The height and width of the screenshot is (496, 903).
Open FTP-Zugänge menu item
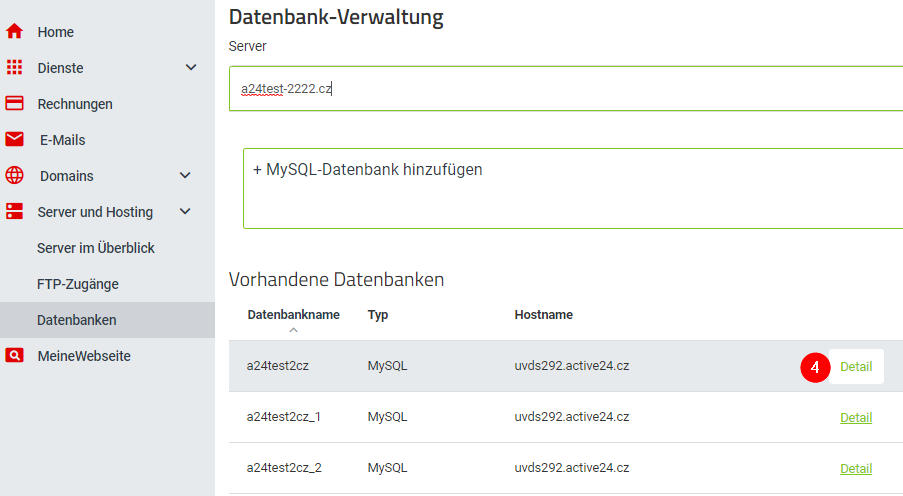coord(78,284)
